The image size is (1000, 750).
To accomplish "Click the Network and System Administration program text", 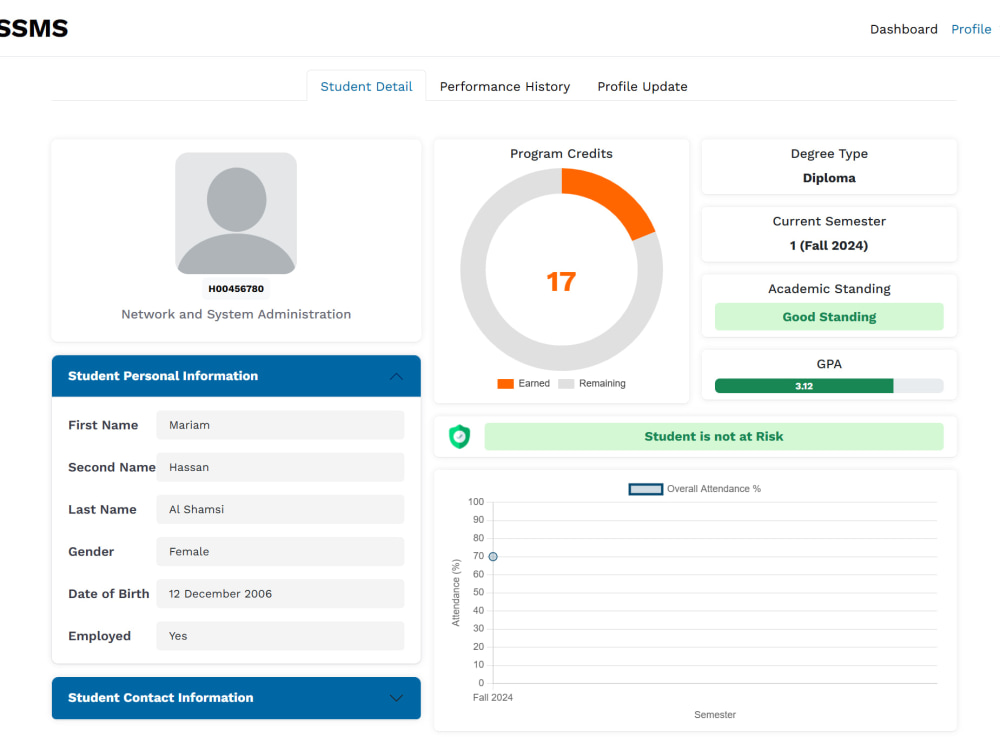I will pyautogui.click(x=236, y=314).
